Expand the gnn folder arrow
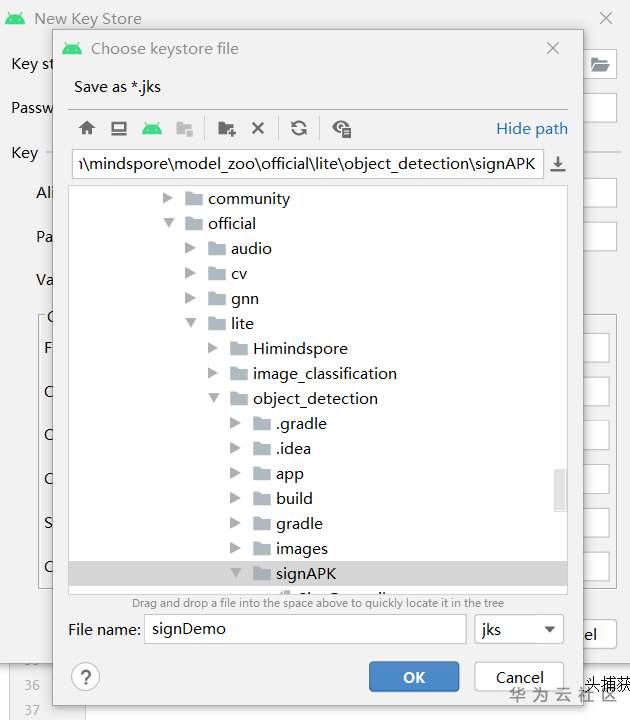The height and width of the screenshot is (720, 630). tap(190, 298)
